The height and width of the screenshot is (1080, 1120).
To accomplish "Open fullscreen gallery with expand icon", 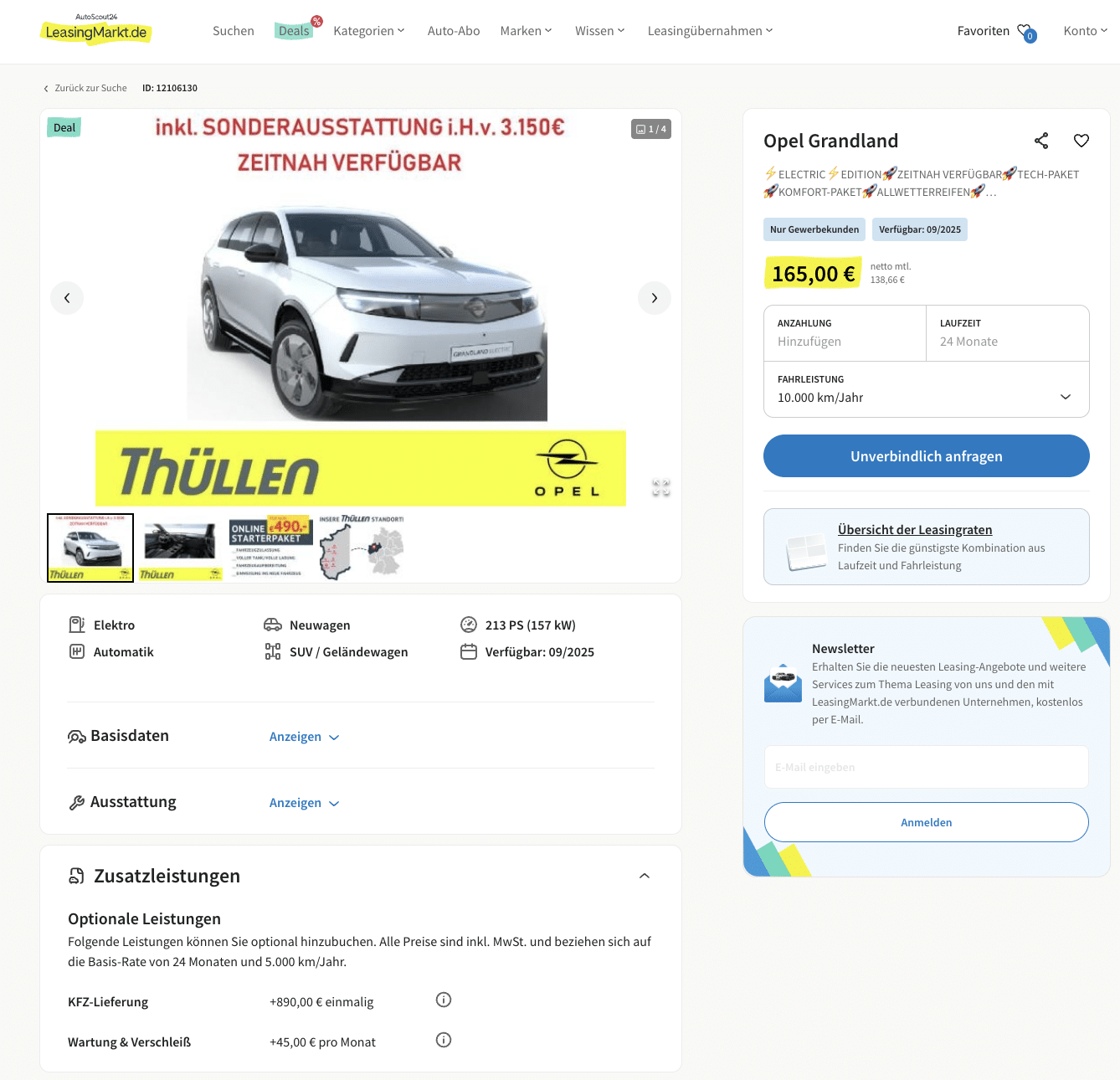I will 661,488.
